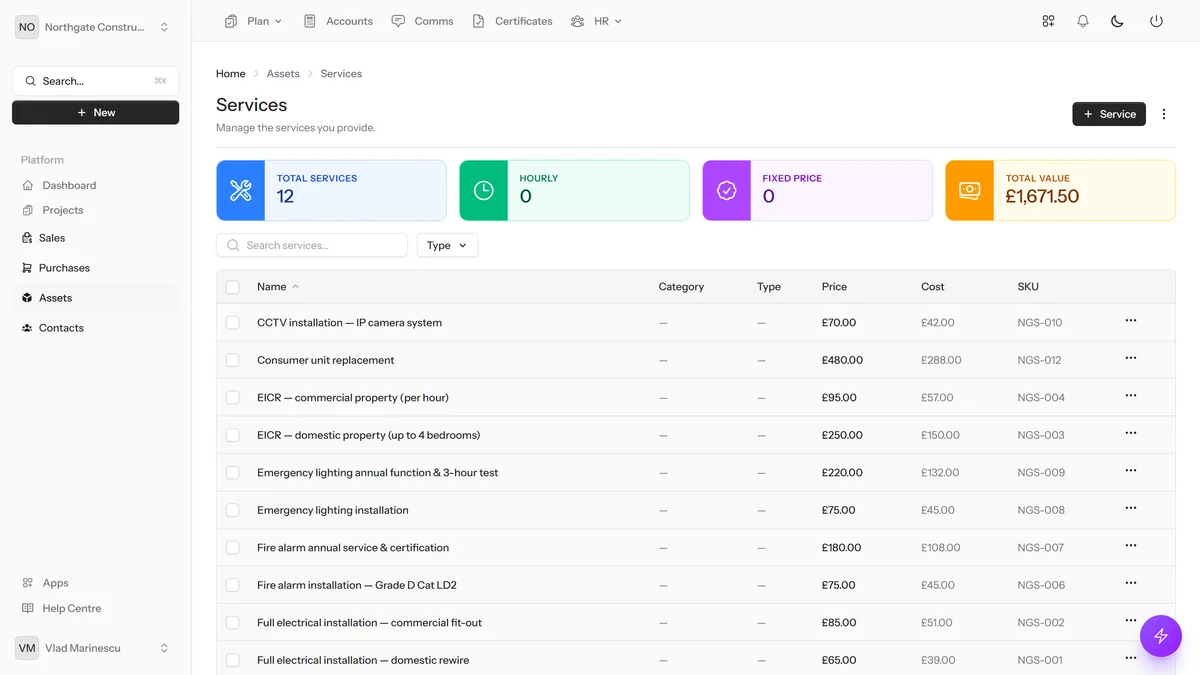Tick checkbox for Fire alarm installation Grade D
1200x675 pixels.
233,585
